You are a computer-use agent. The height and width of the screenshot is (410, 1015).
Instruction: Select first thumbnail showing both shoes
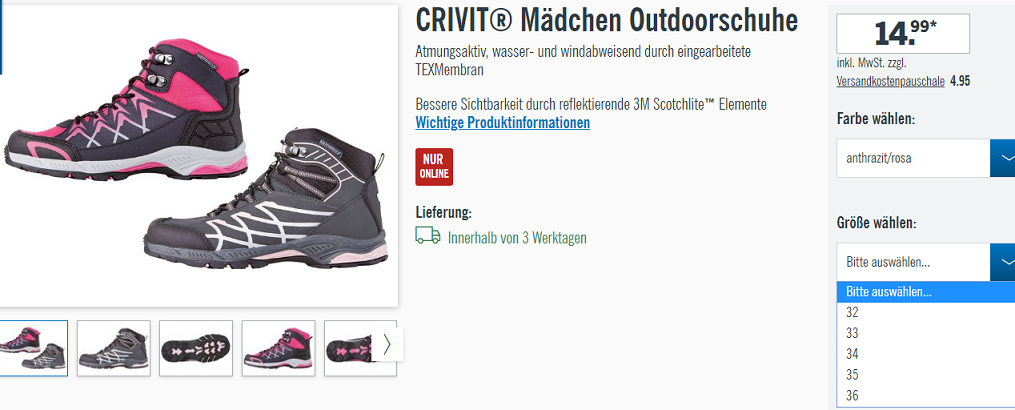[x=32, y=348]
